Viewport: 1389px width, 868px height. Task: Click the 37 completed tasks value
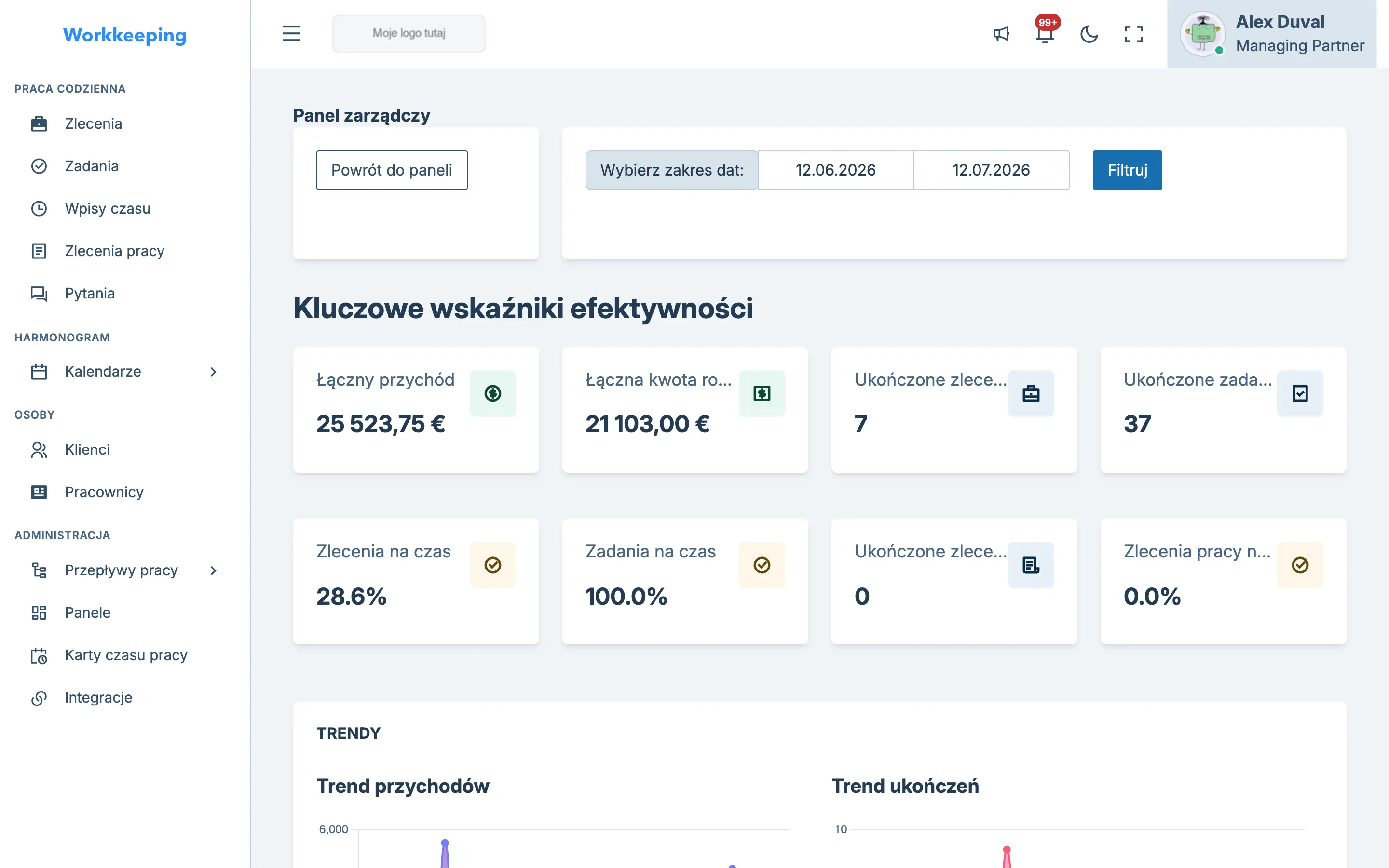pos(1137,424)
